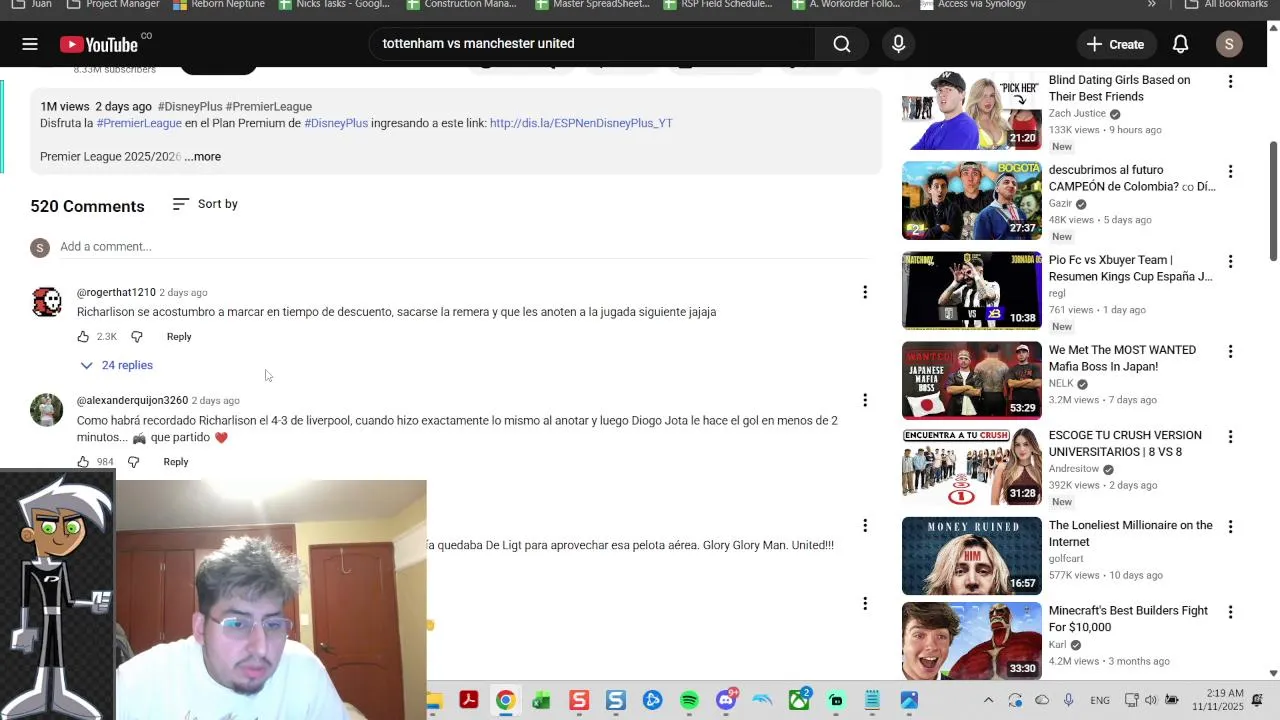1280x720 pixels.
Task: Open the #DisneyPlus link in description text
Action: click(x=336, y=123)
